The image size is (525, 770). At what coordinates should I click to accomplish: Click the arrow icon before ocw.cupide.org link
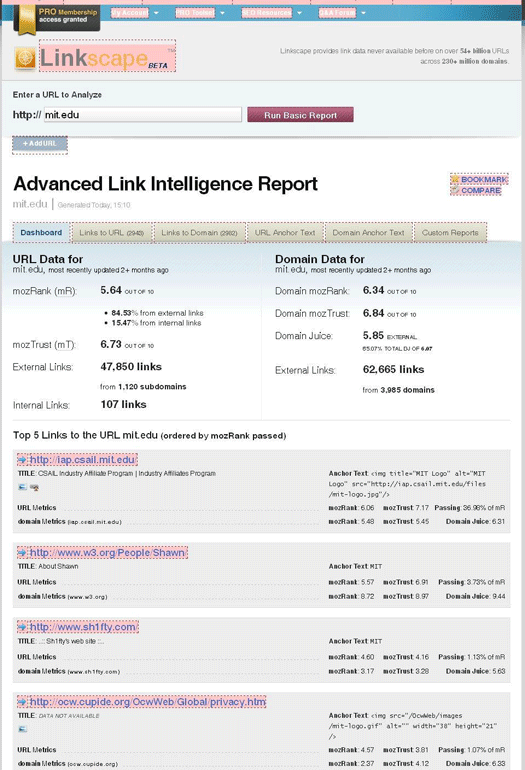click(23, 702)
